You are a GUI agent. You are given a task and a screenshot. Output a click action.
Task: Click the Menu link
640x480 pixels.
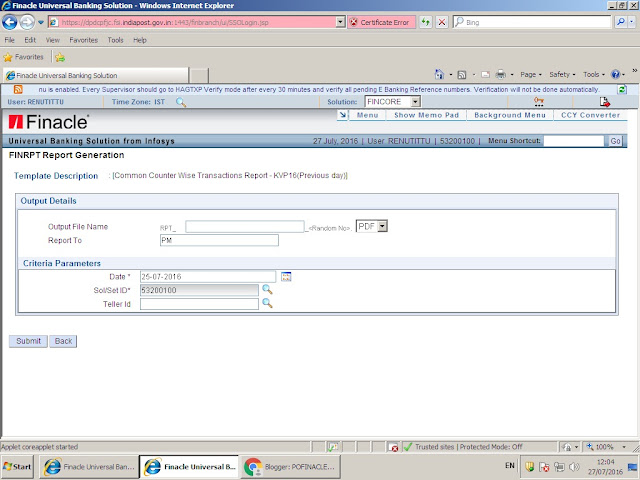pyautogui.click(x=367, y=115)
